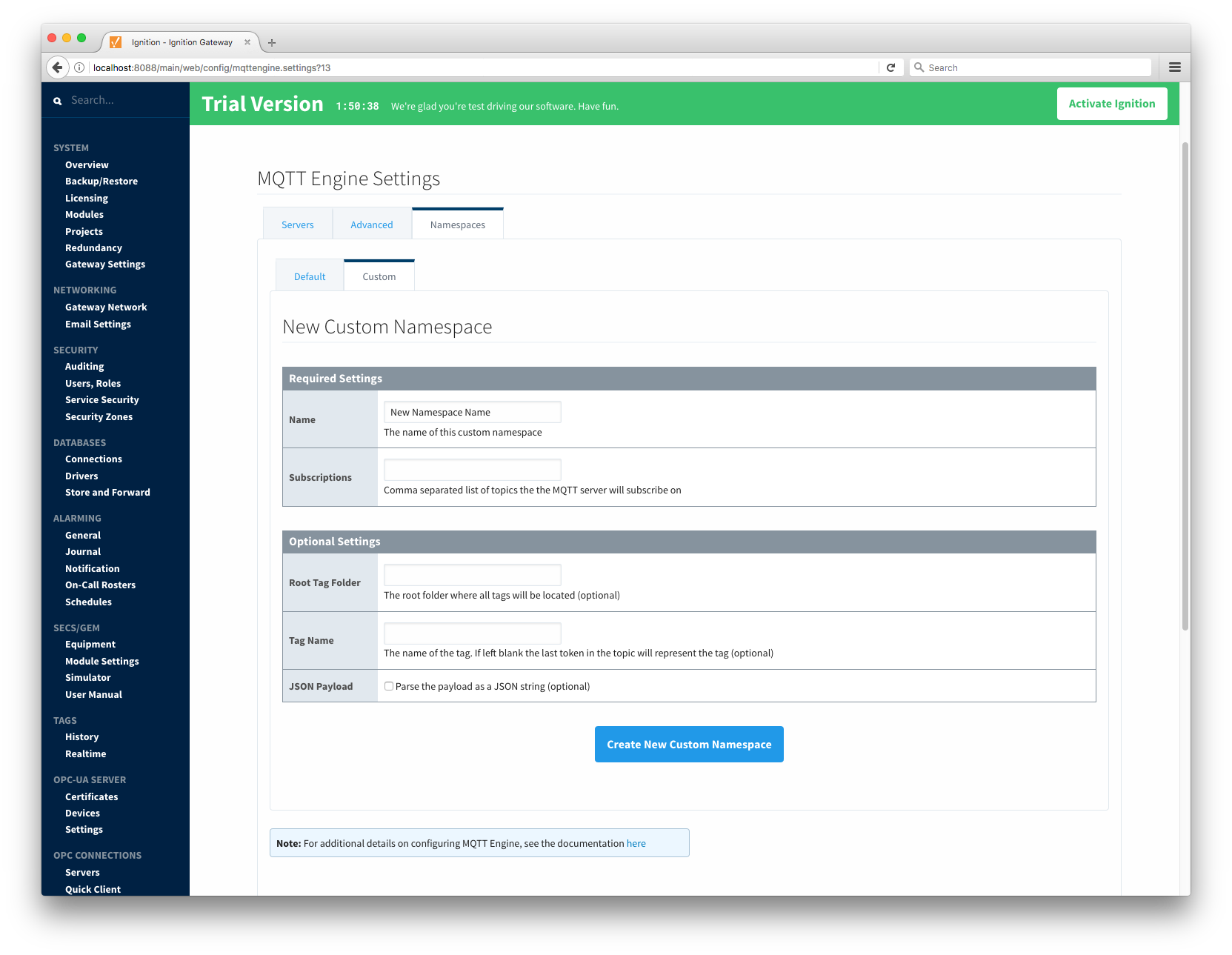Open Gateway Network in sidebar

pyautogui.click(x=106, y=307)
